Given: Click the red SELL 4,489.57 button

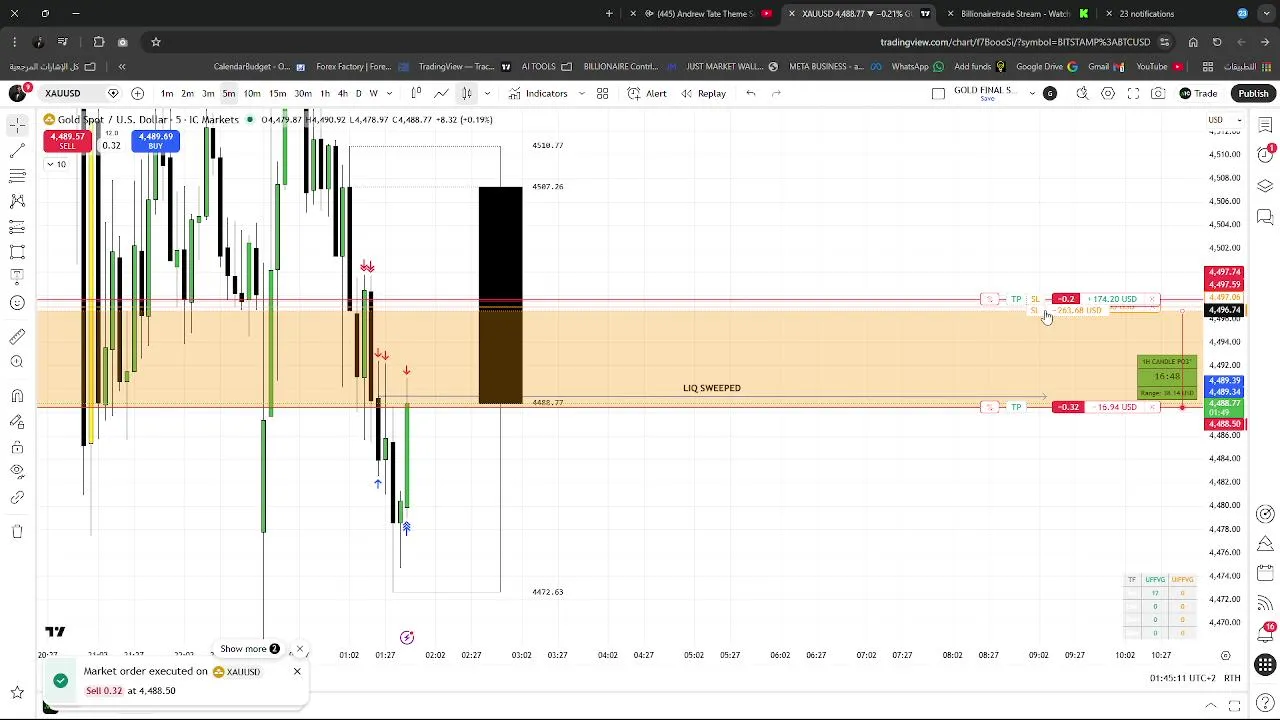Looking at the screenshot, I should click(67, 141).
